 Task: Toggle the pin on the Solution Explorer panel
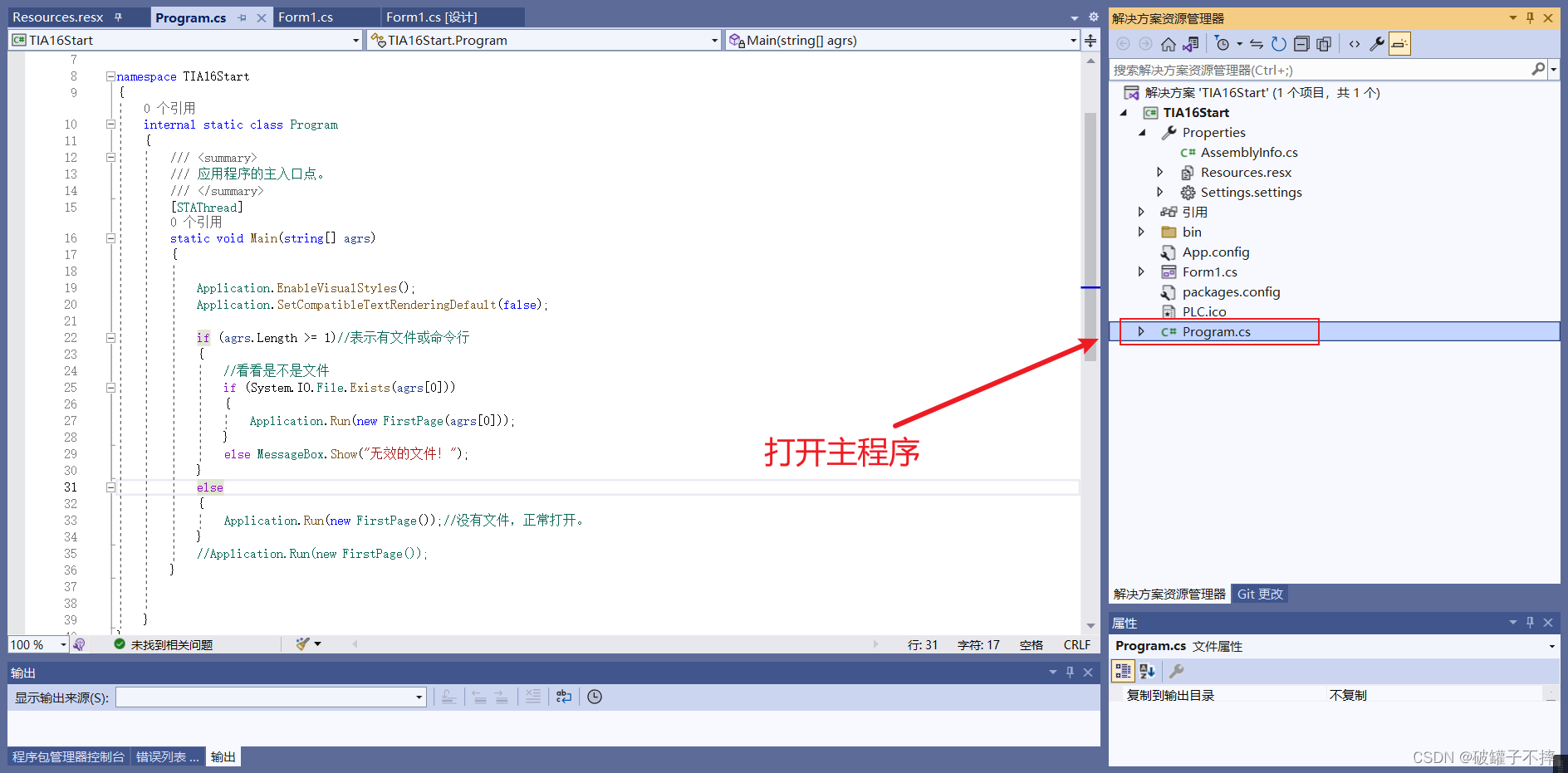click(x=1529, y=17)
